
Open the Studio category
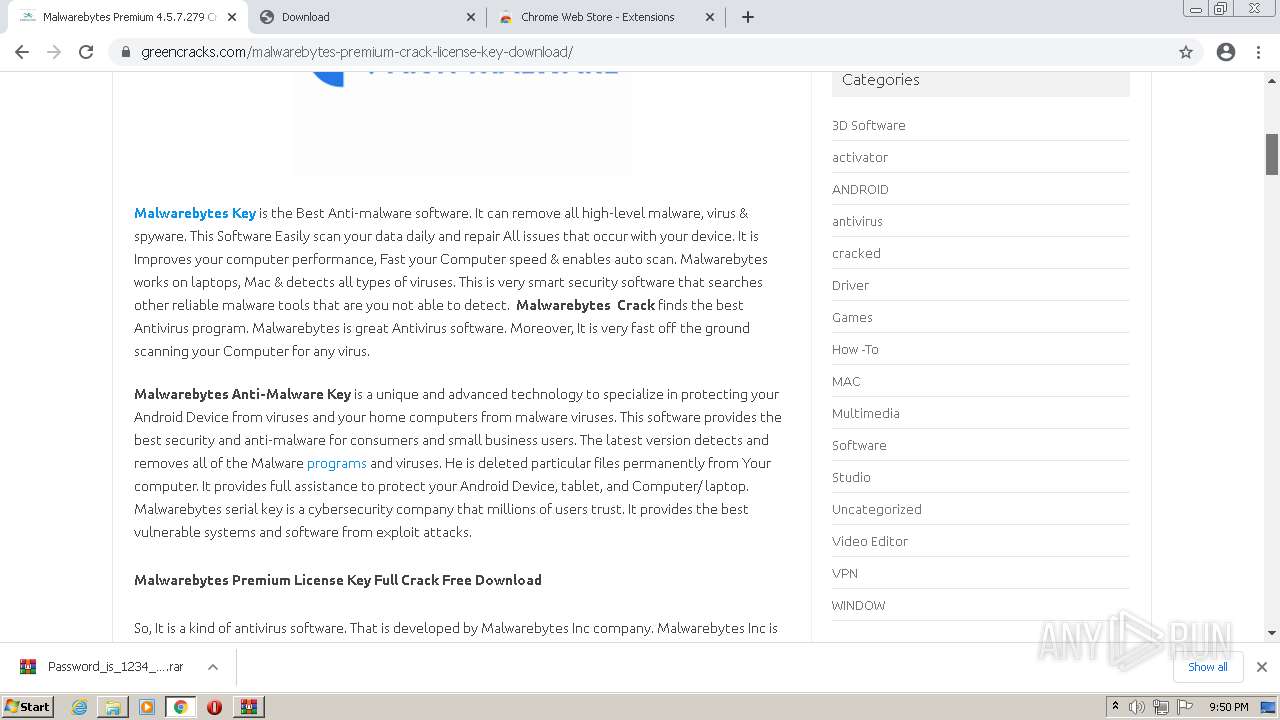[851, 477]
